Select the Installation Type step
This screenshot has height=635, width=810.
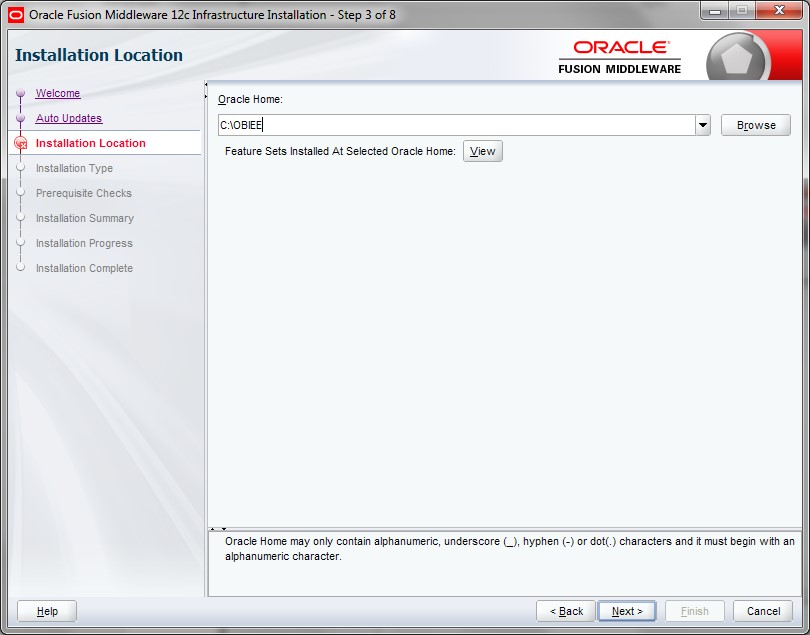[x=74, y=168]
